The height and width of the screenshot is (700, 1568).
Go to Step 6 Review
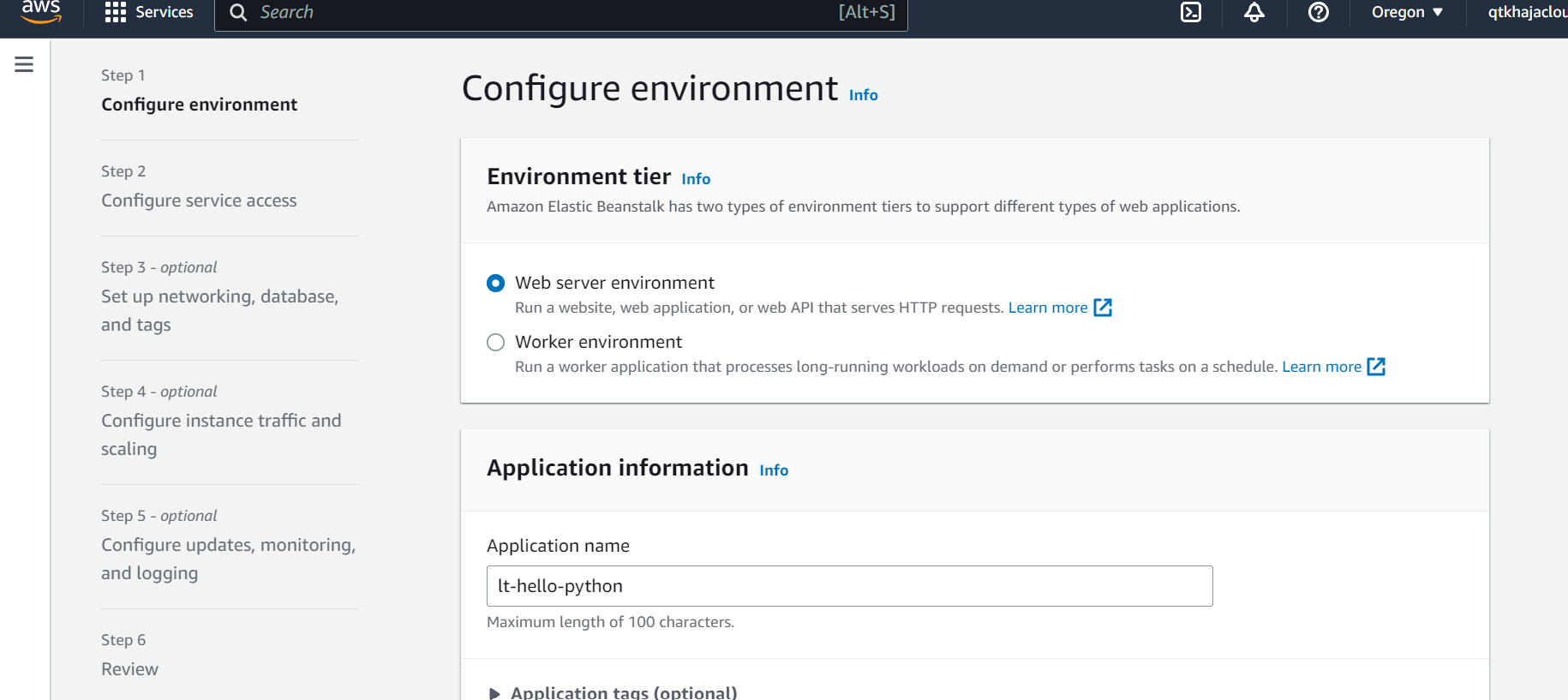129,669
